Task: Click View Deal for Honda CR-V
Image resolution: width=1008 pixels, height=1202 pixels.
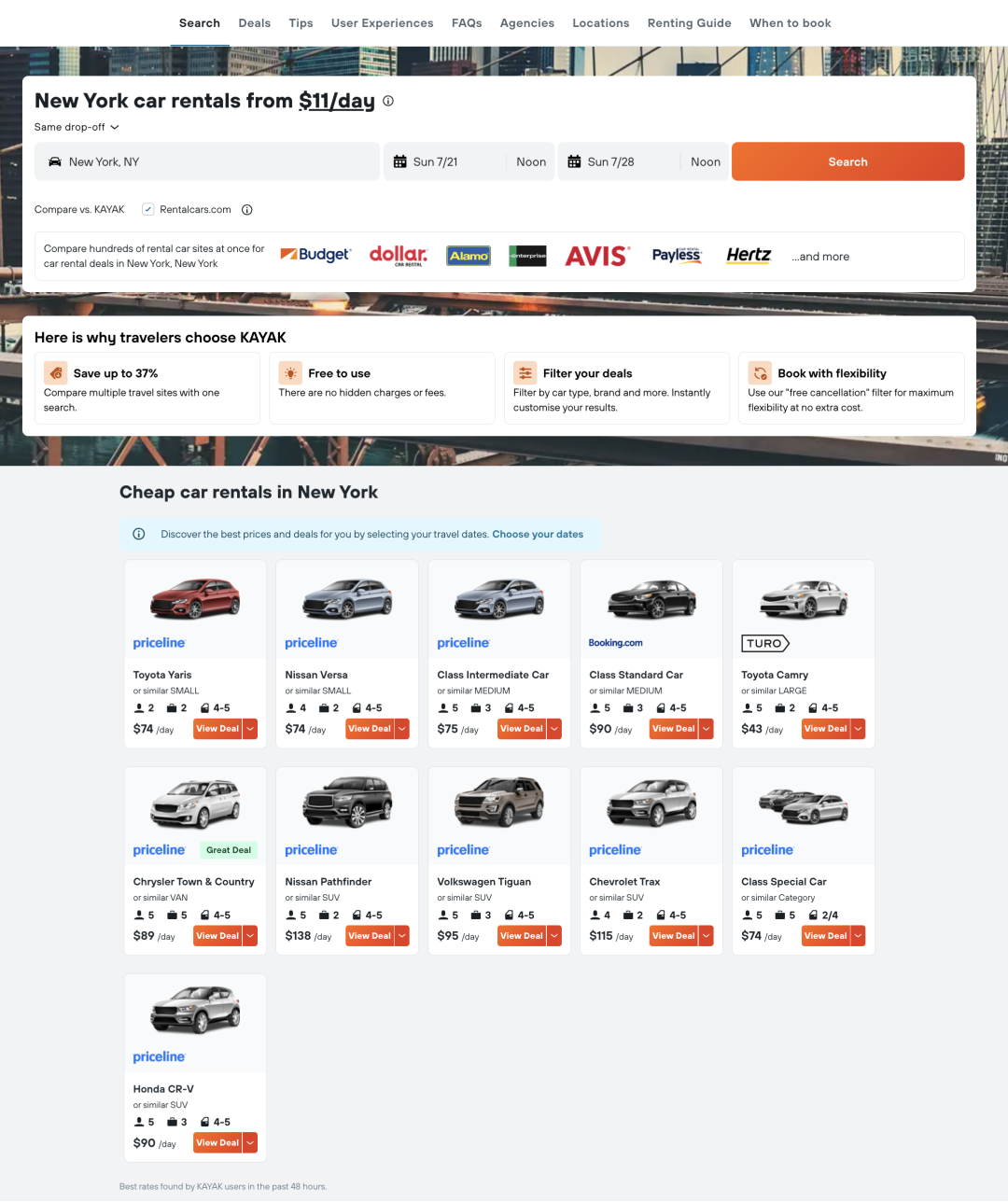Action: pos(217,1143)
